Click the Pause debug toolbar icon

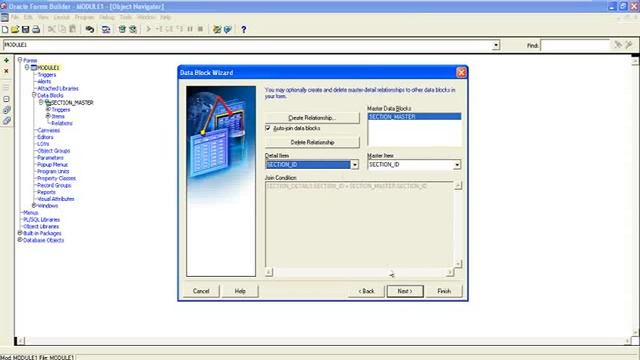tap(190, 29)
